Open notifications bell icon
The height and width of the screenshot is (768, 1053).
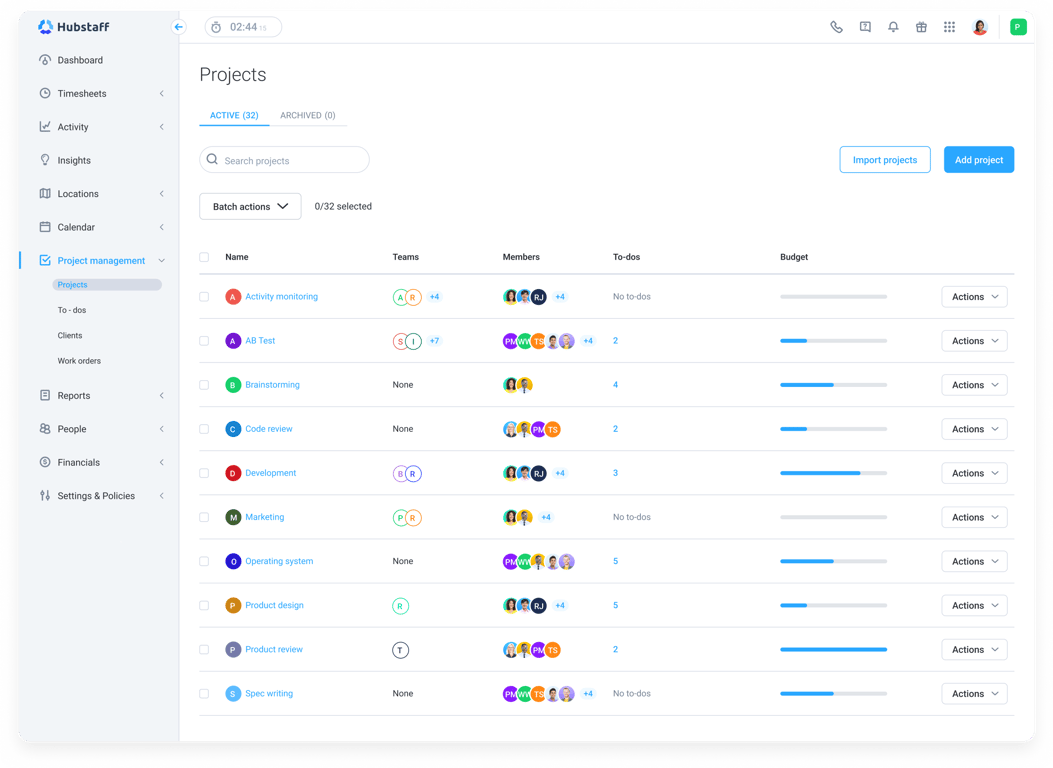[893, 27]
